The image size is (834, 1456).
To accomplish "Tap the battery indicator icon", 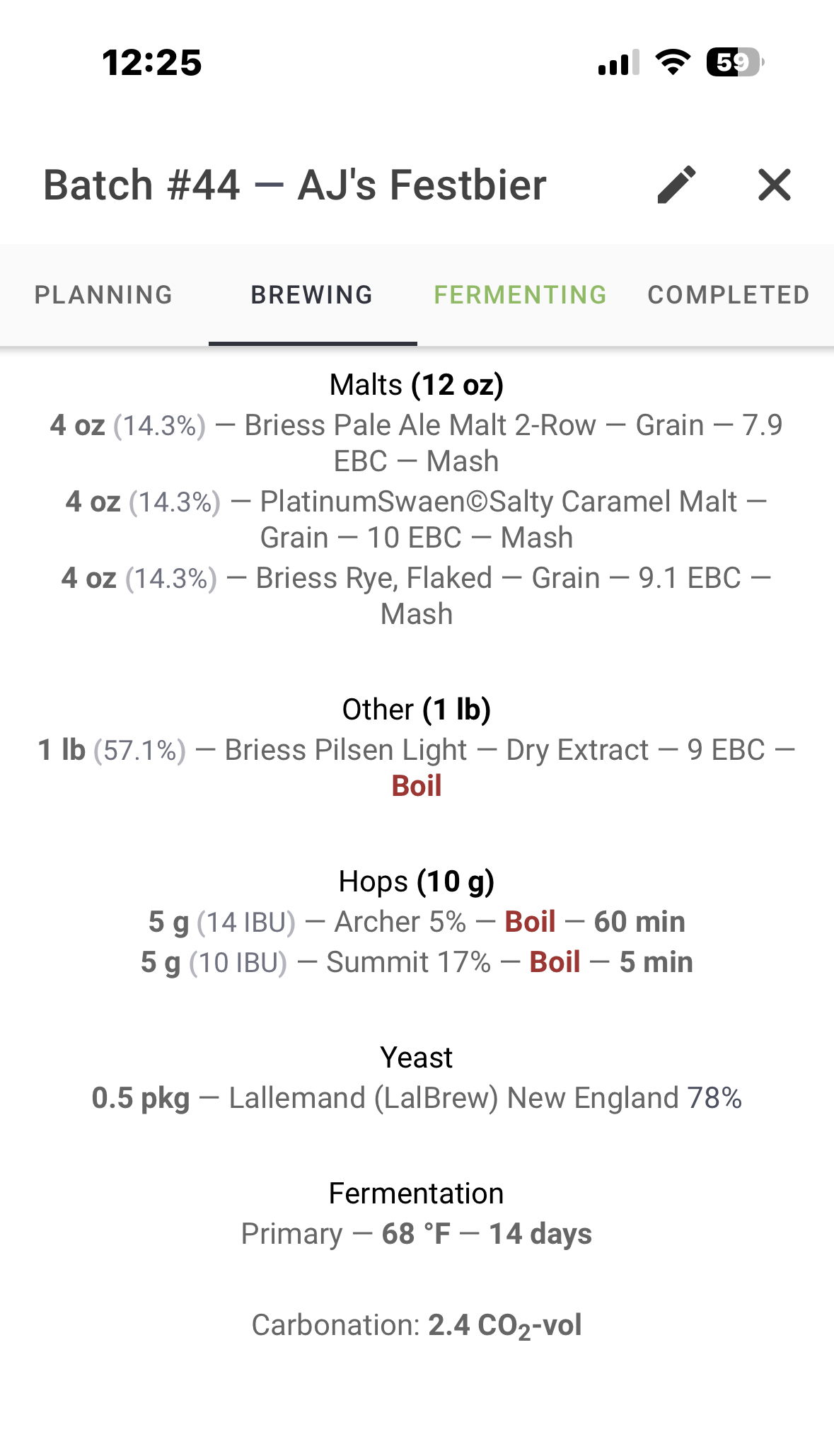I will click(735, 62).
